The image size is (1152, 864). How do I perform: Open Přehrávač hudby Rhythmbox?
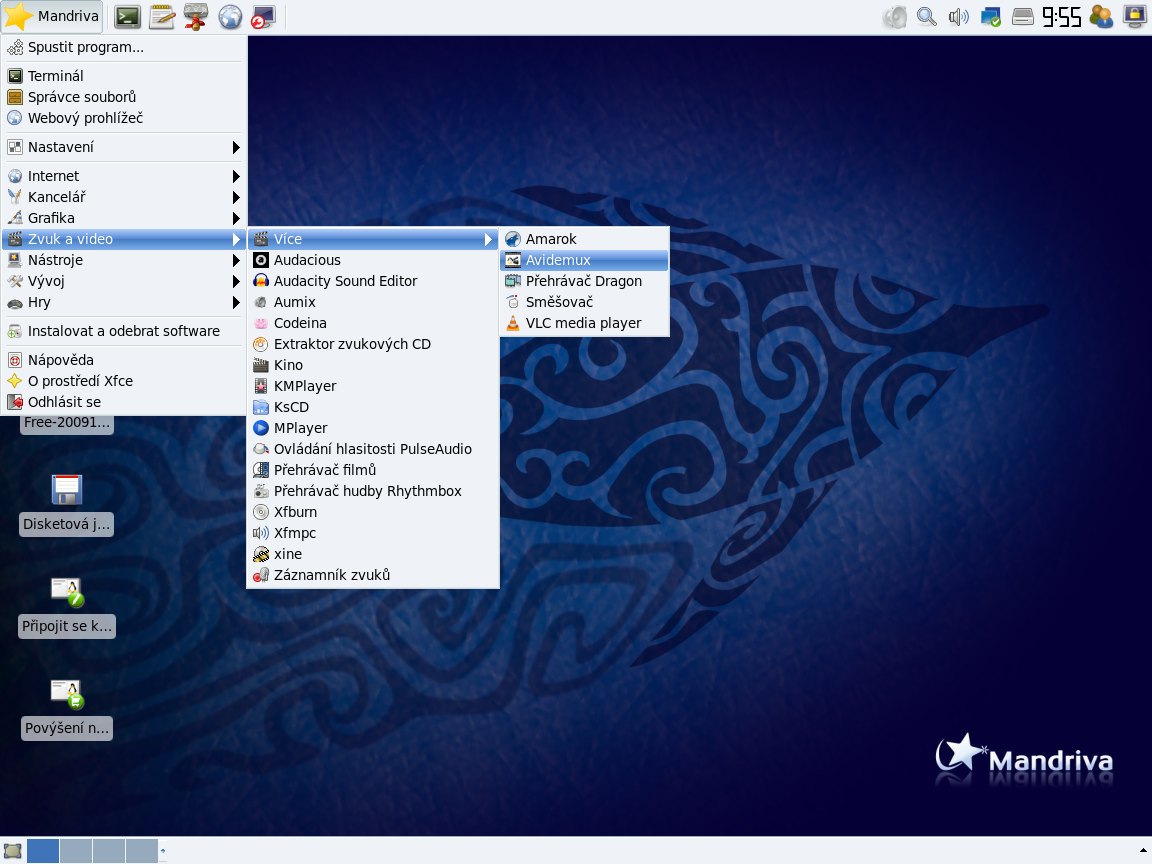click(x=373, y=492)
